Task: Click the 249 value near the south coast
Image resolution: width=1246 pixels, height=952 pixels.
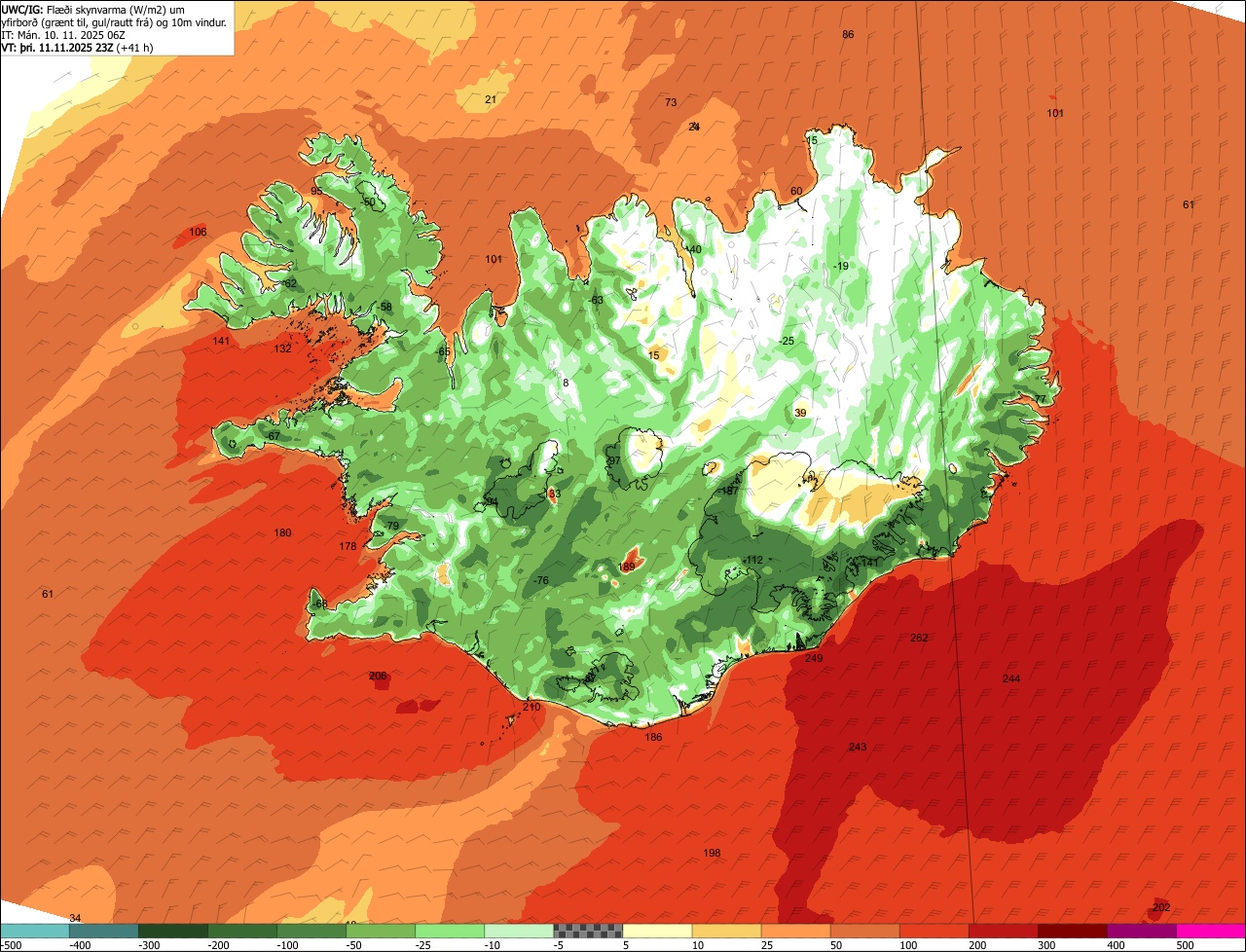Action: (x=815, y=659)
